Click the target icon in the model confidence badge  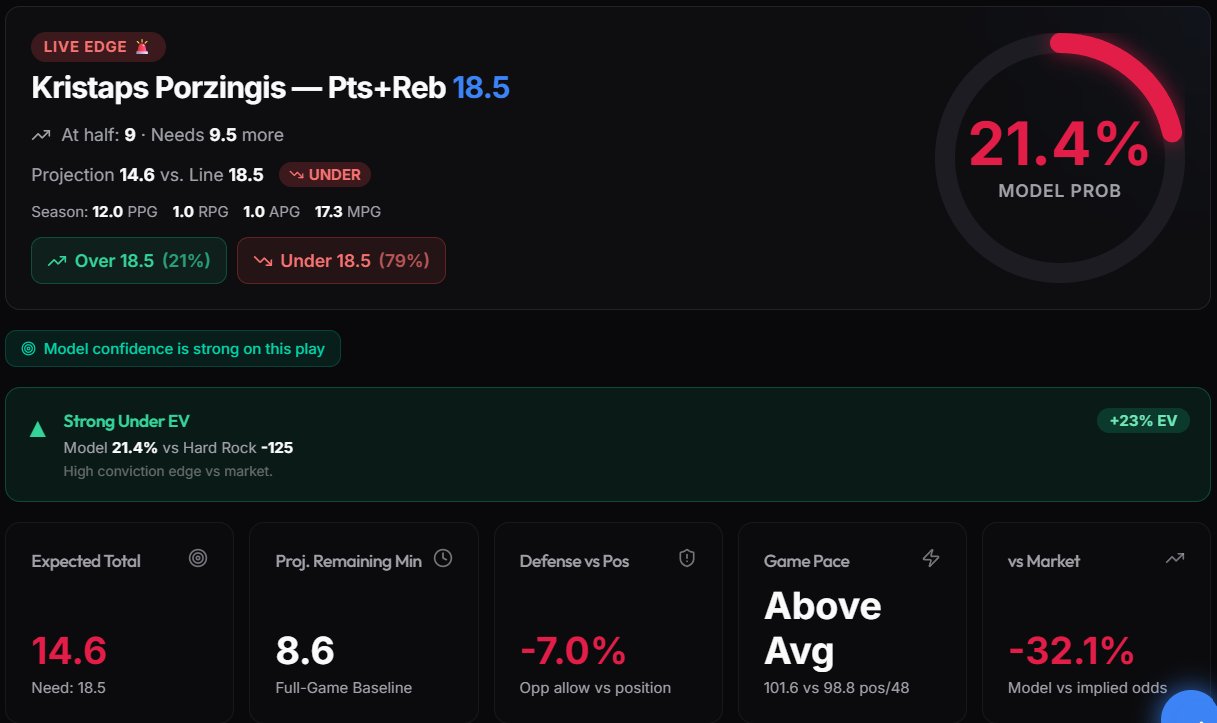coord(28,349)
